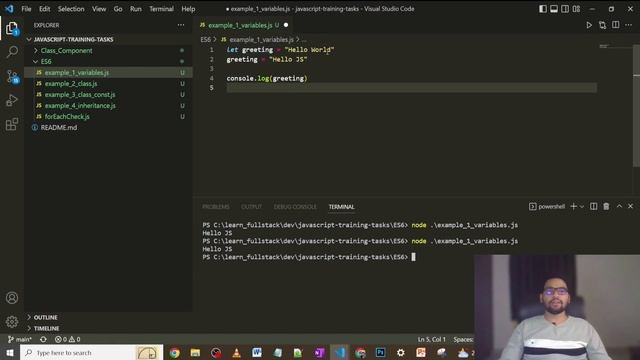Open the Manage gear icon

[12, 322]
